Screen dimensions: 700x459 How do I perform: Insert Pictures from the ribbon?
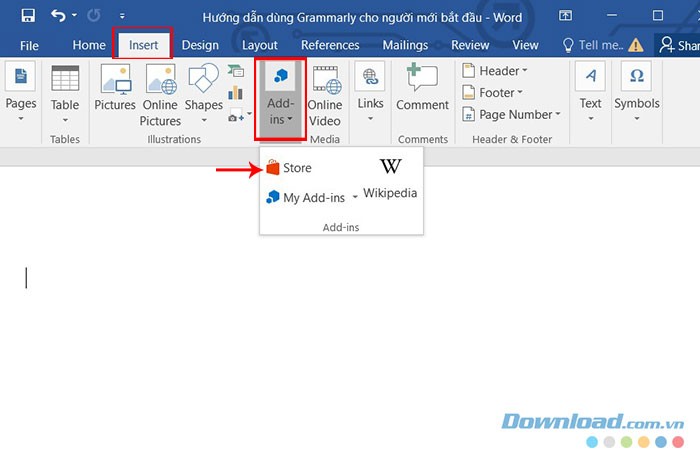(x=114, y=90)
